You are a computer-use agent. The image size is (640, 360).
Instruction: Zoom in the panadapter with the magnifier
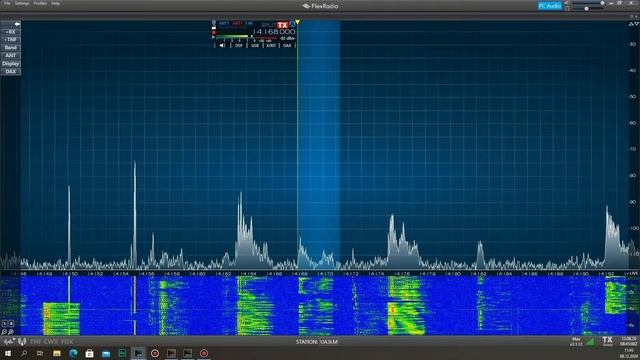coord(11,332)
